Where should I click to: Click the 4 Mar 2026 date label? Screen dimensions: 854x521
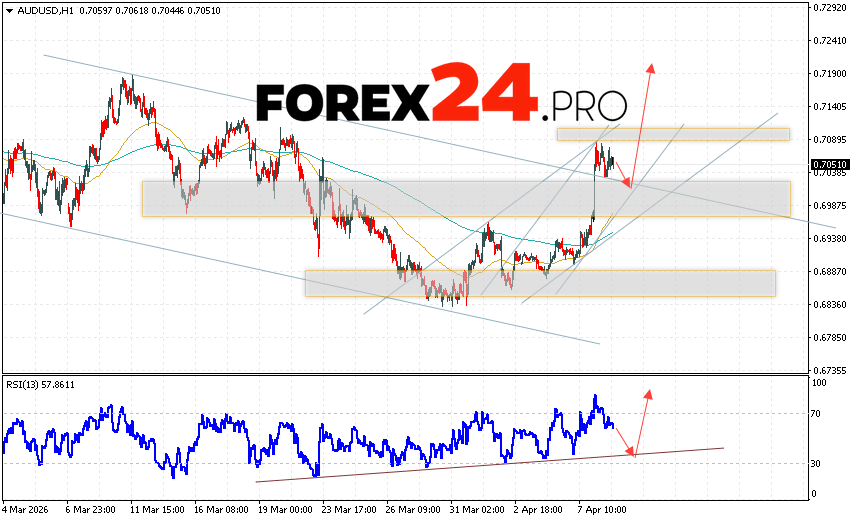28,509
